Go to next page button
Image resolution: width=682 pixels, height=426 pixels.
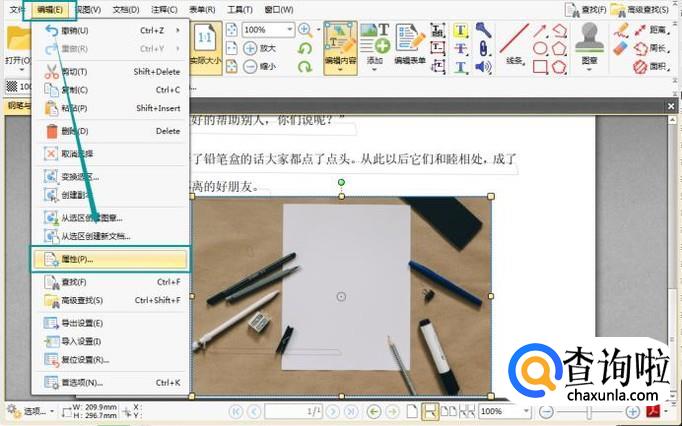click(x=333, y=411)
